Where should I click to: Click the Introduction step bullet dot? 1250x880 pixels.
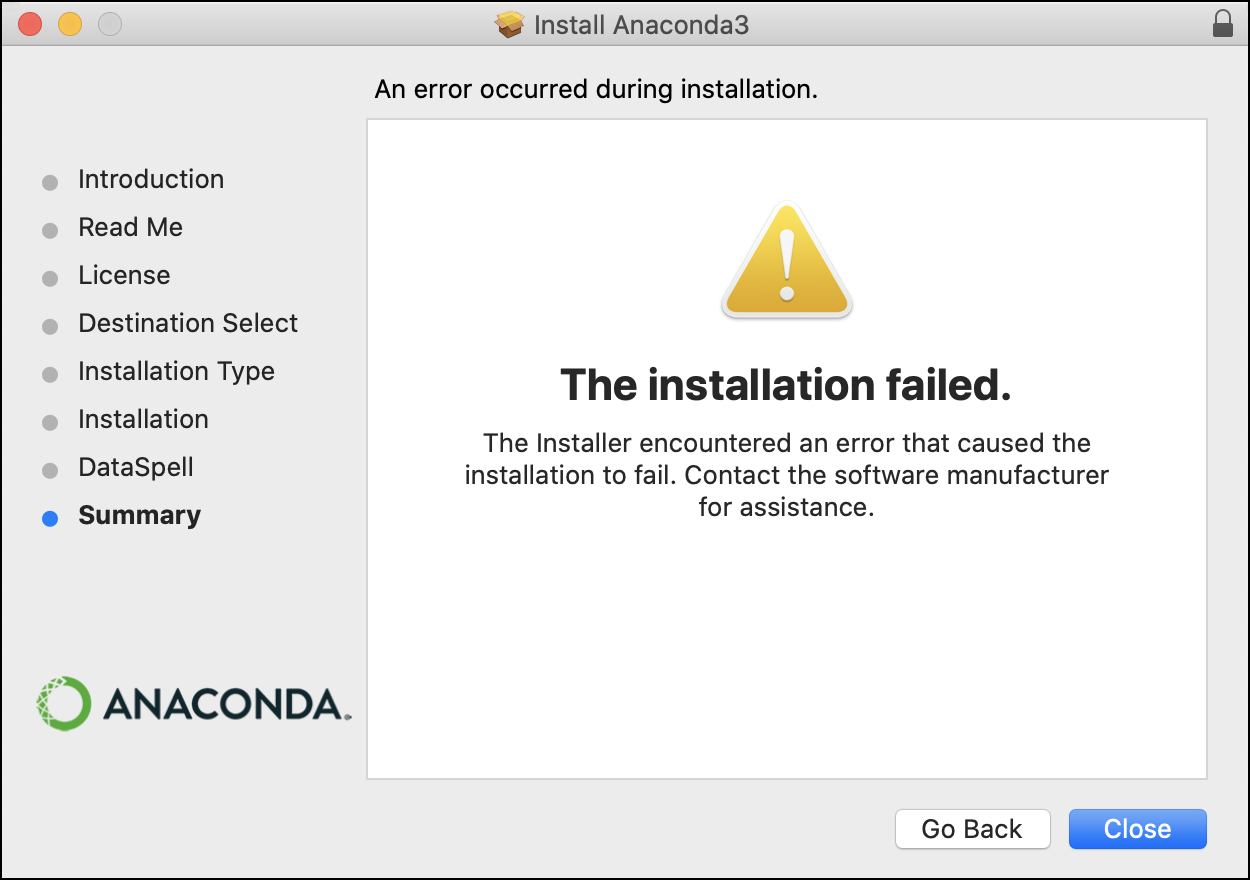click(x=50, y=183)
